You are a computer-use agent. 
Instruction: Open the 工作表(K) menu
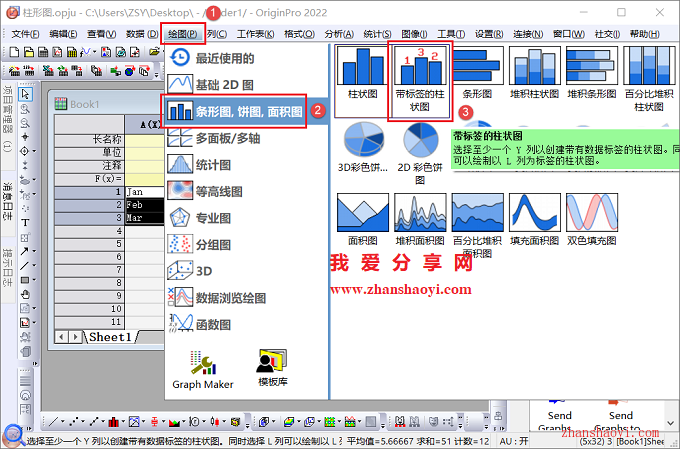click(x=256, y=34)
